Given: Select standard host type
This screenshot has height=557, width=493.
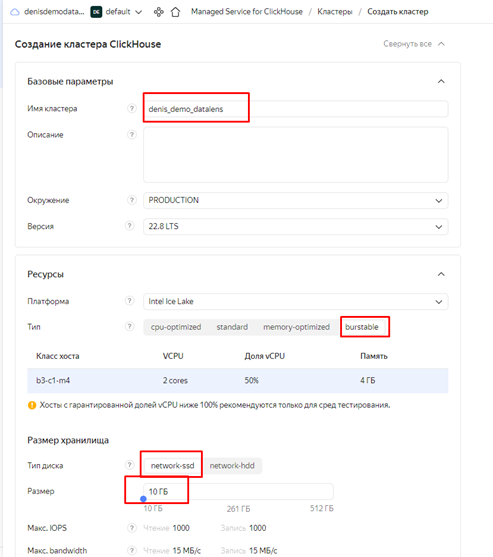Looking at the screenshot, I should tap(232, 327).
